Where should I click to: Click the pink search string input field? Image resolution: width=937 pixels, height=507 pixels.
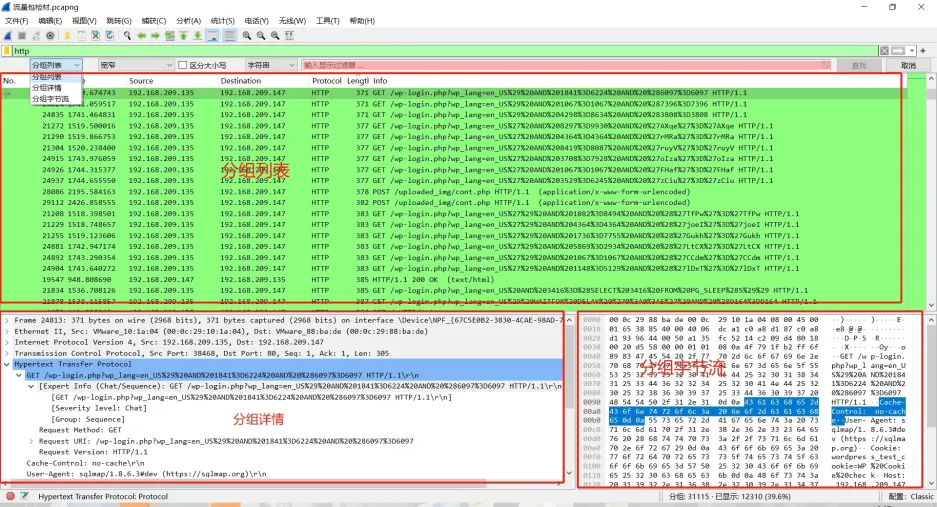[567, 65]
